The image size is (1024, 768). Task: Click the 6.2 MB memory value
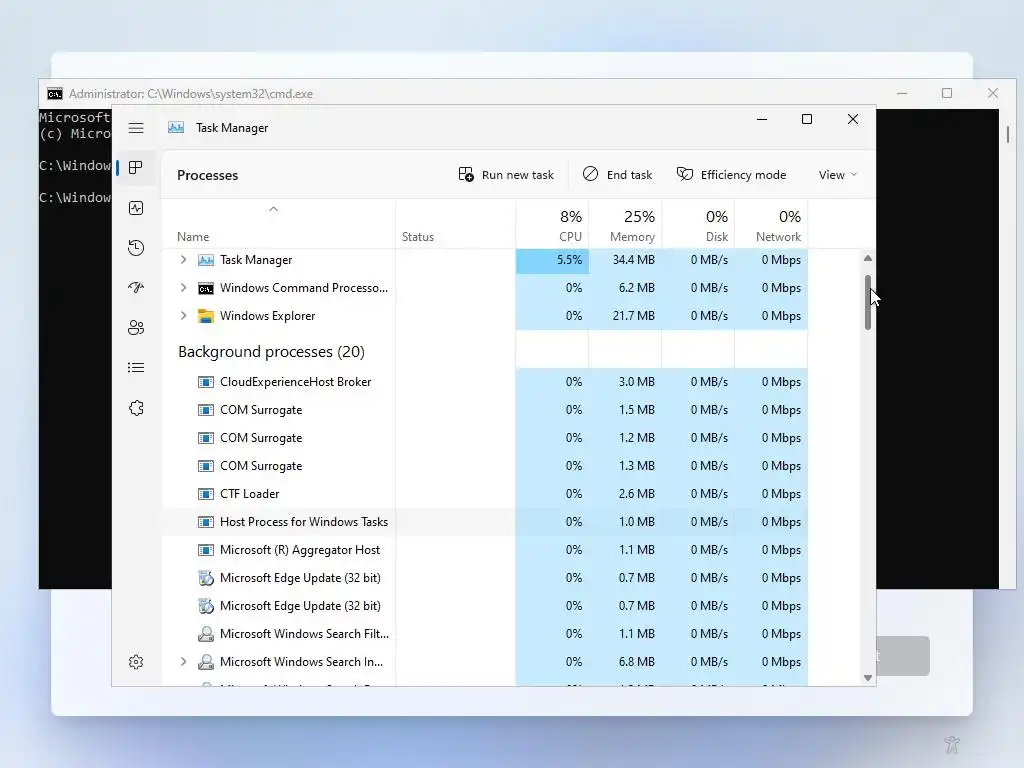[x=637, y=288]
